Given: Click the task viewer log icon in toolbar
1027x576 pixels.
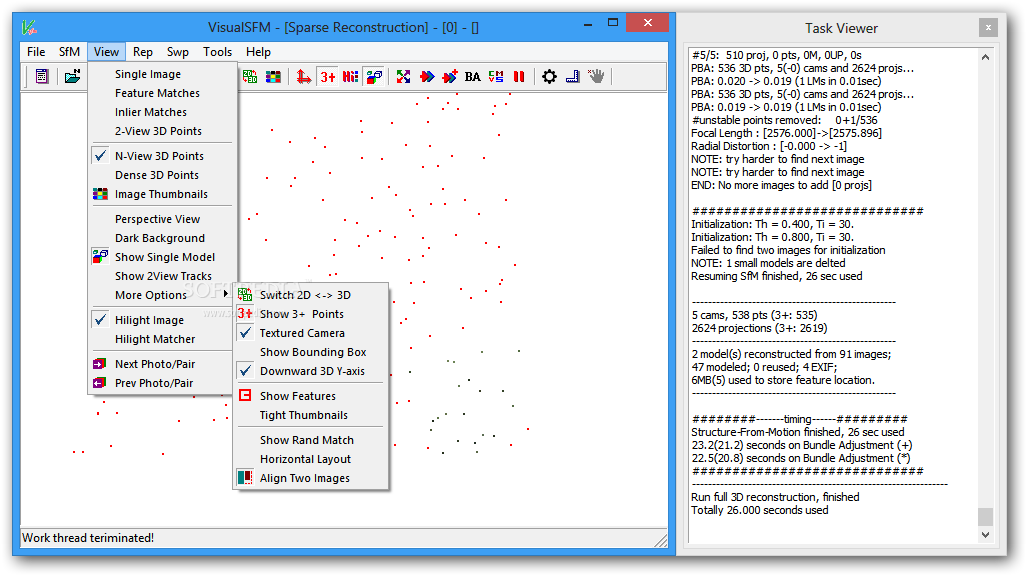Looking at the screenshot, I should pos(42,77).
